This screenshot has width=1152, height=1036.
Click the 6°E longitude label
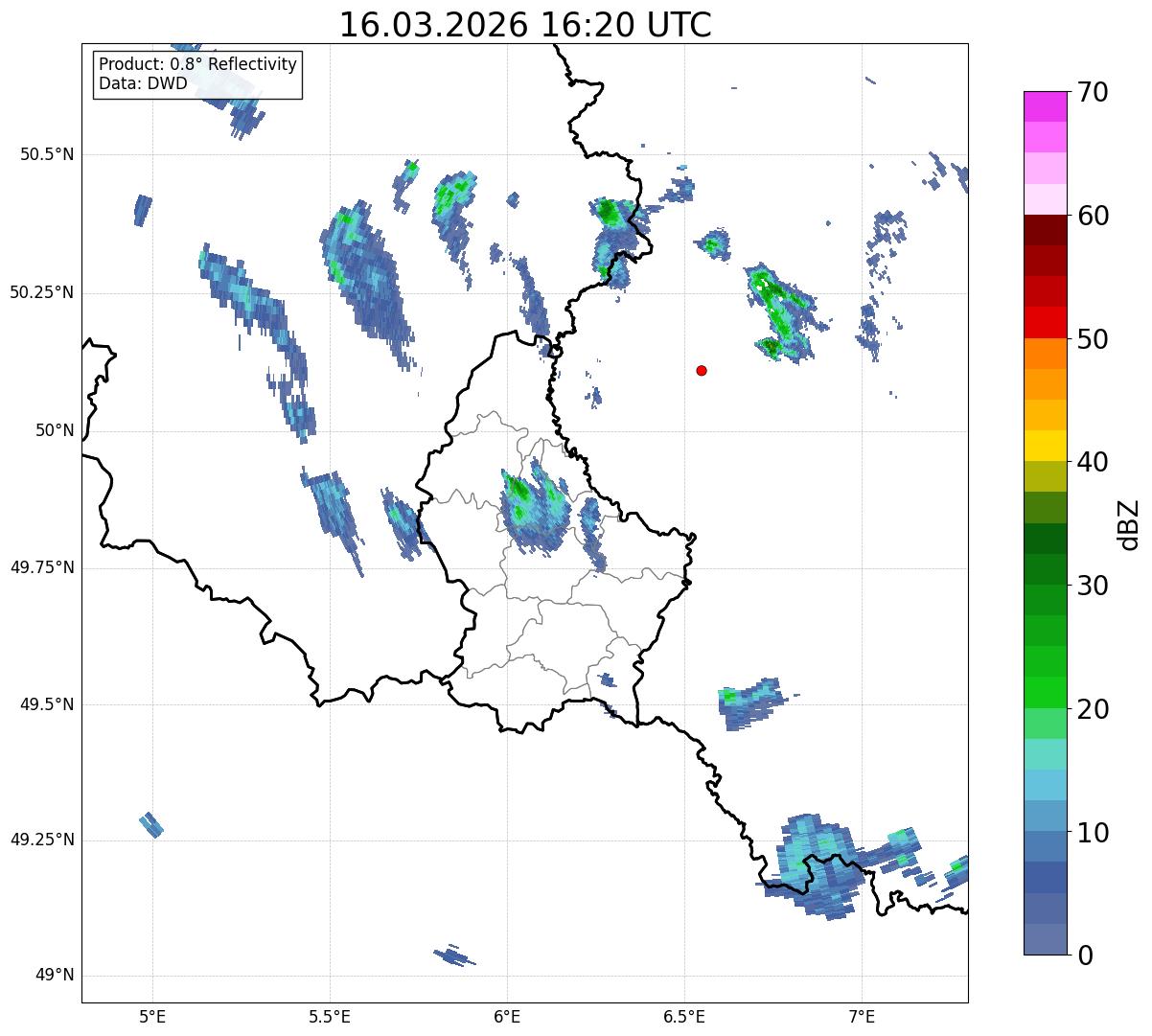coord(507,1017)
